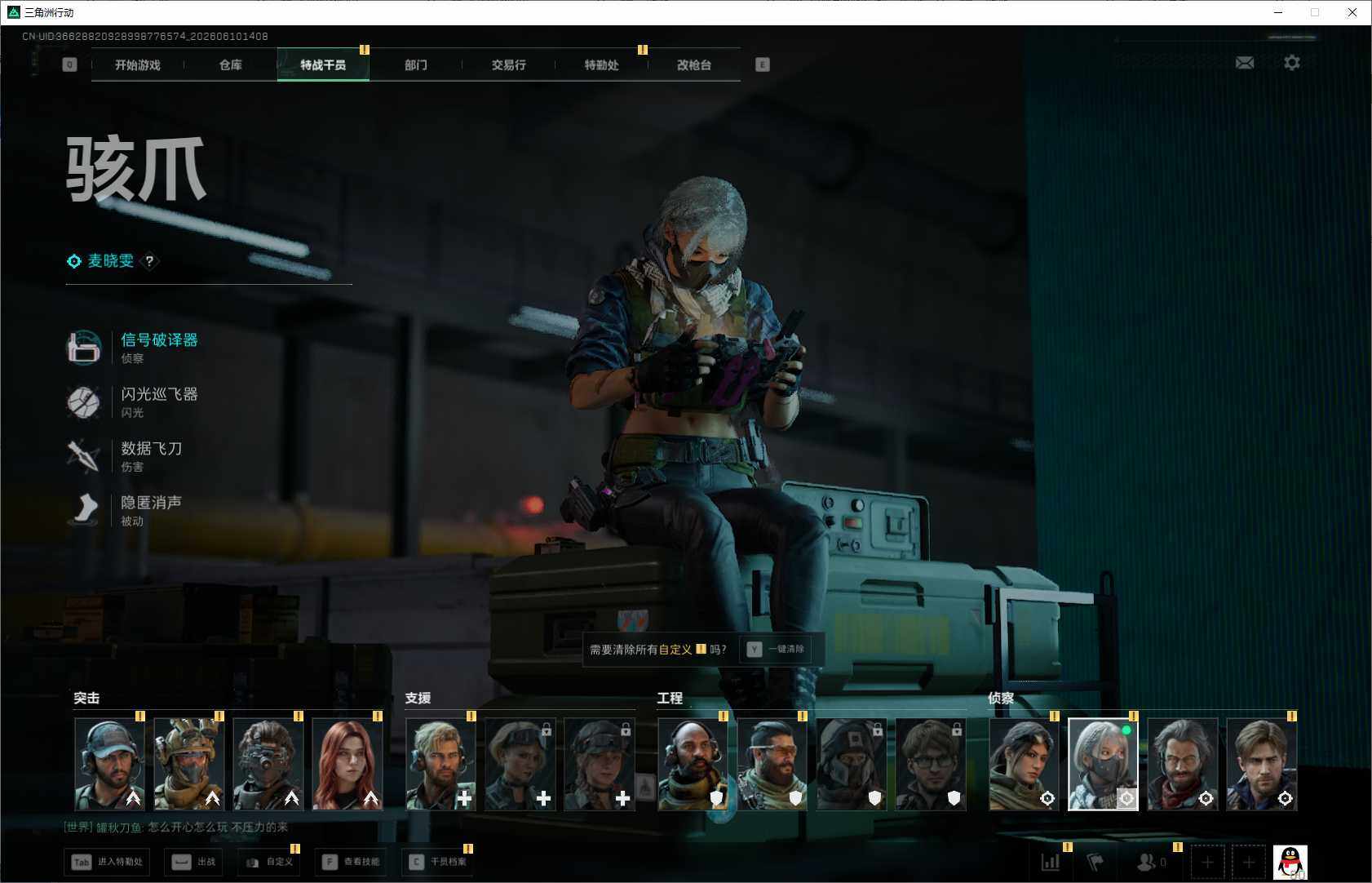Click the 闪光巡飞器 skill name

click(x=159, y=394)
